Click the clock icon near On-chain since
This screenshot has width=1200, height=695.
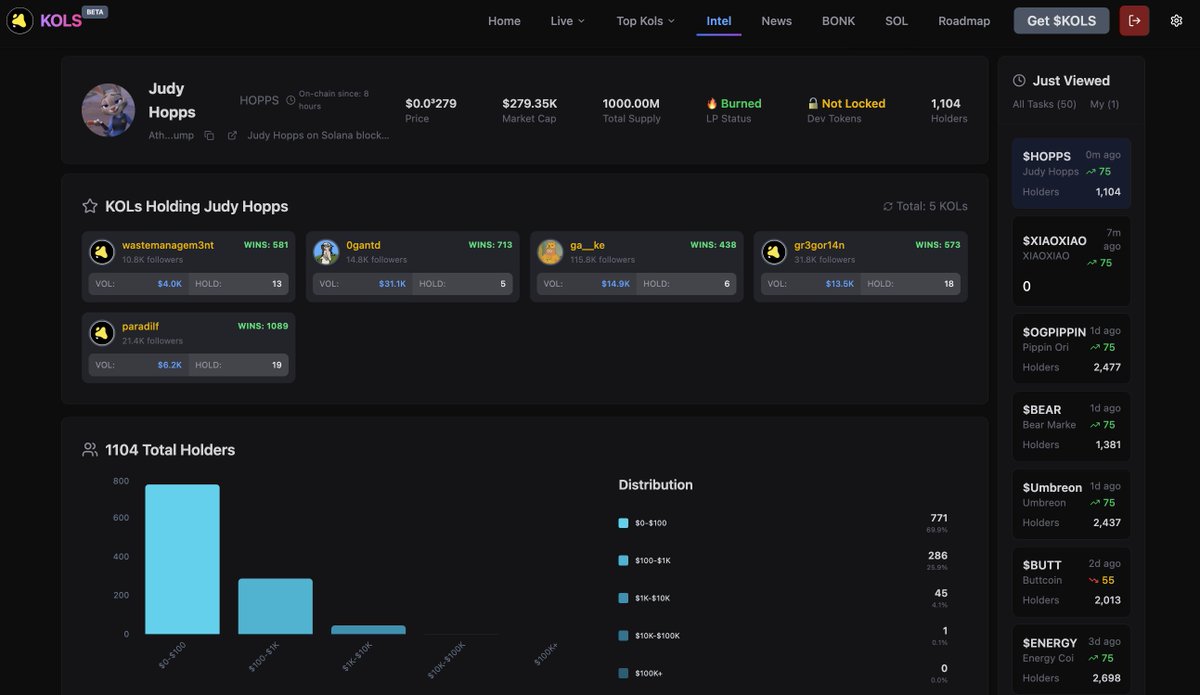coord(291,100)
